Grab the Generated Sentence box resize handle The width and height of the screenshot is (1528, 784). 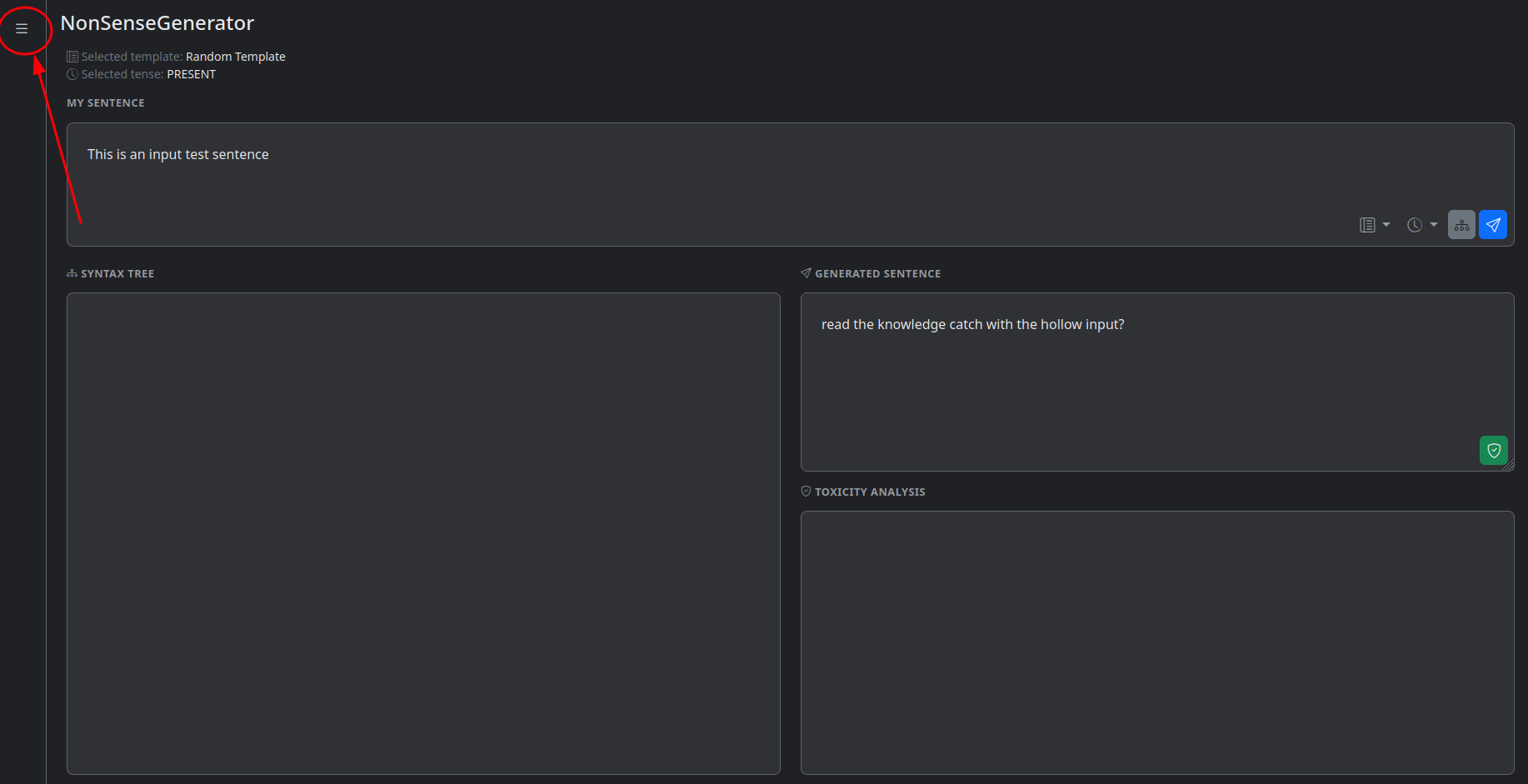click(x=1509, y=466)
